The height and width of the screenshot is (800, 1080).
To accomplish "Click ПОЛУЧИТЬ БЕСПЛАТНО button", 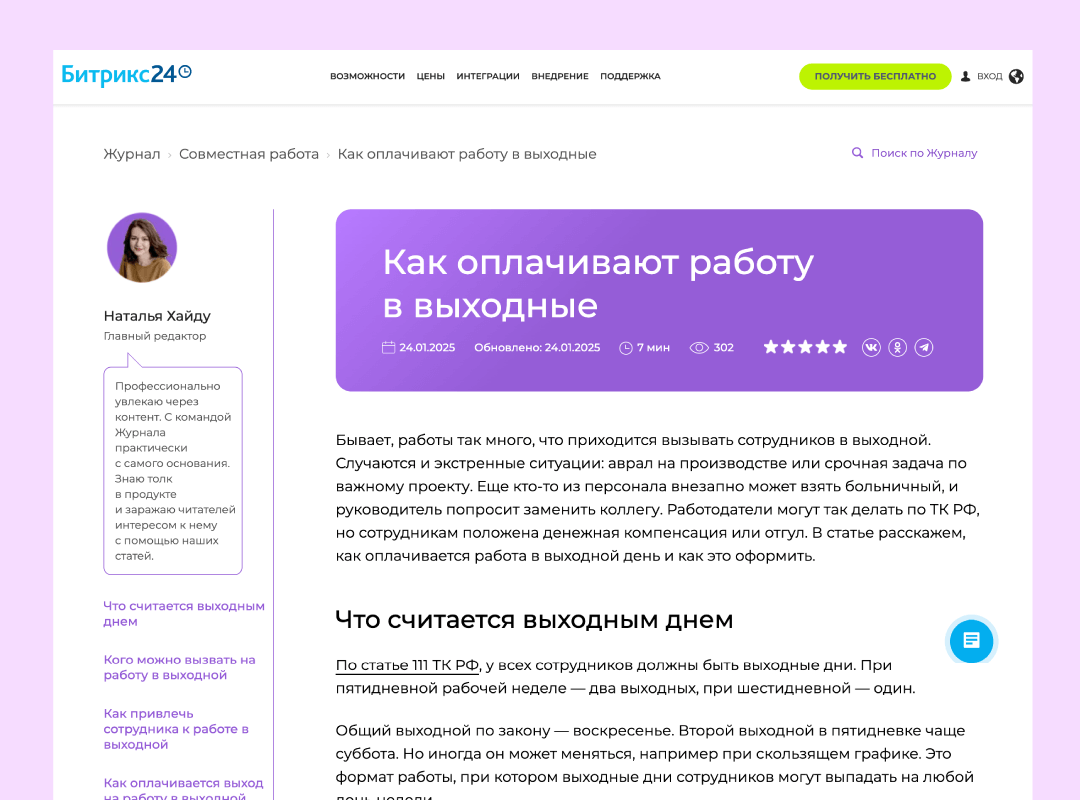I will pyautogui.click(x=875, y=76).
